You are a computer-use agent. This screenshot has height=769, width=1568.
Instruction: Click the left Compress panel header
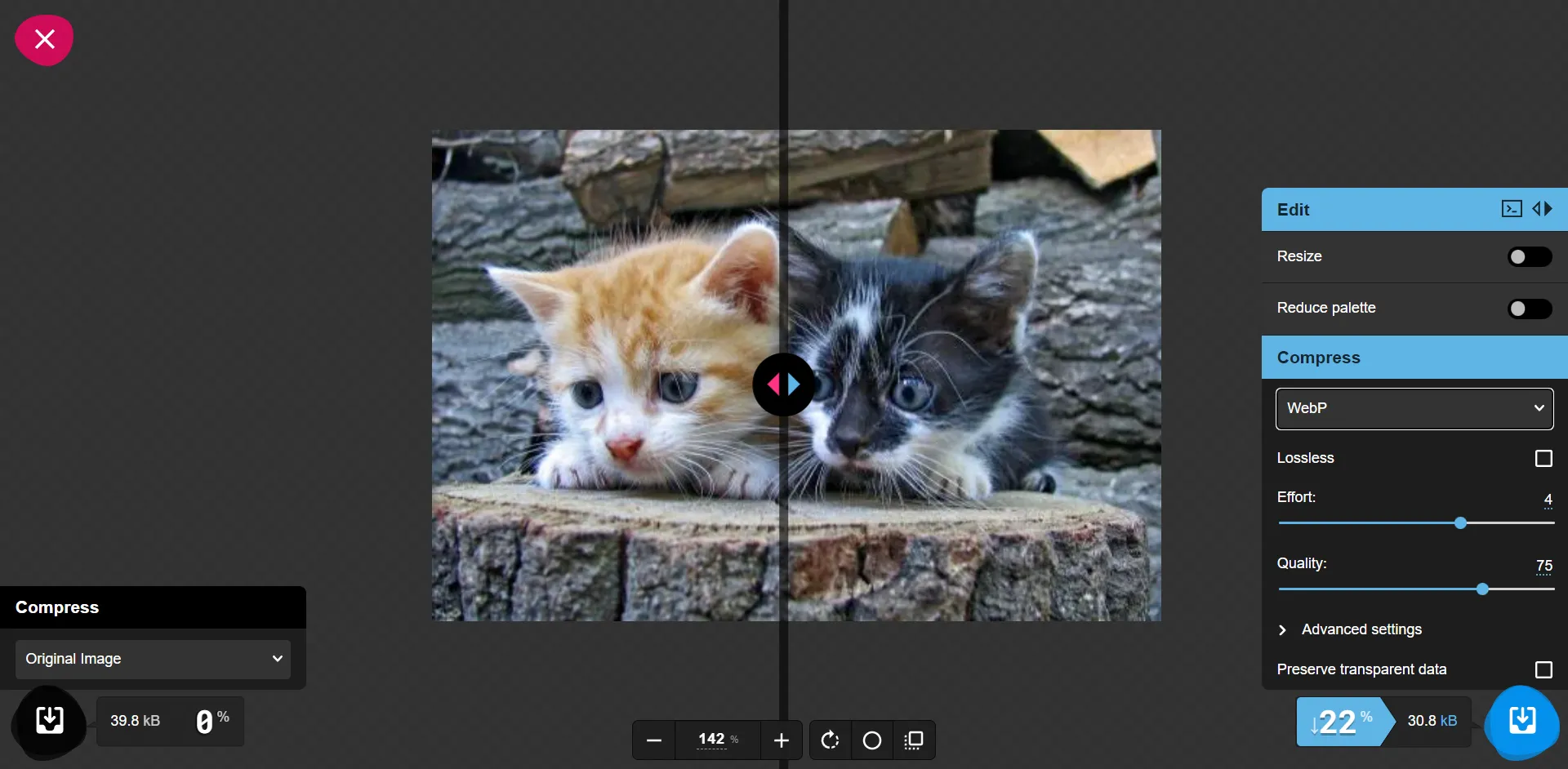[153, 607]
